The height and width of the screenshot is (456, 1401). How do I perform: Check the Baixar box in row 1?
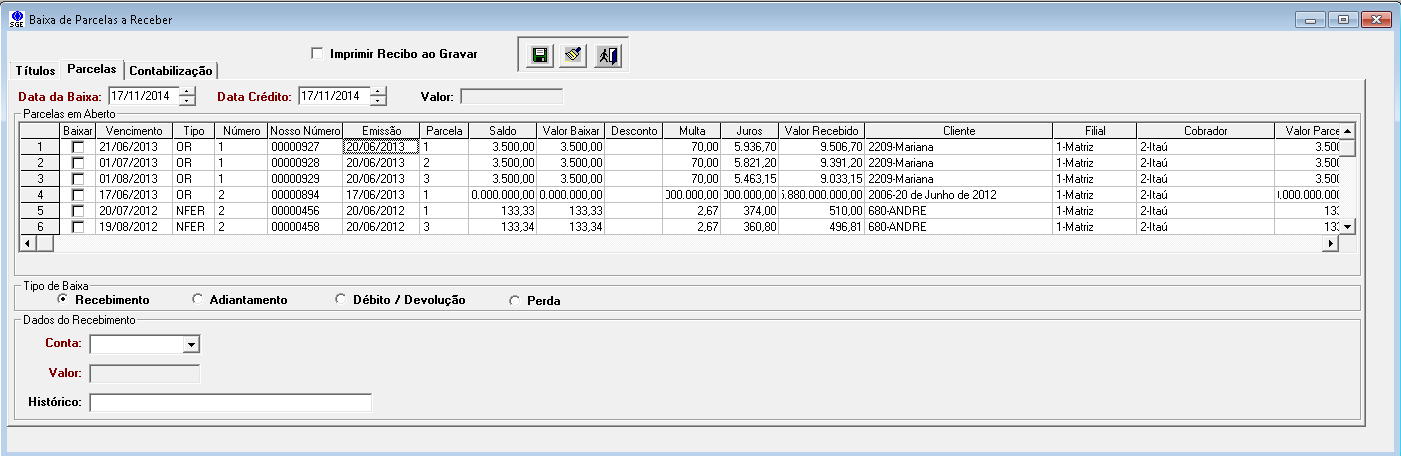78,147
